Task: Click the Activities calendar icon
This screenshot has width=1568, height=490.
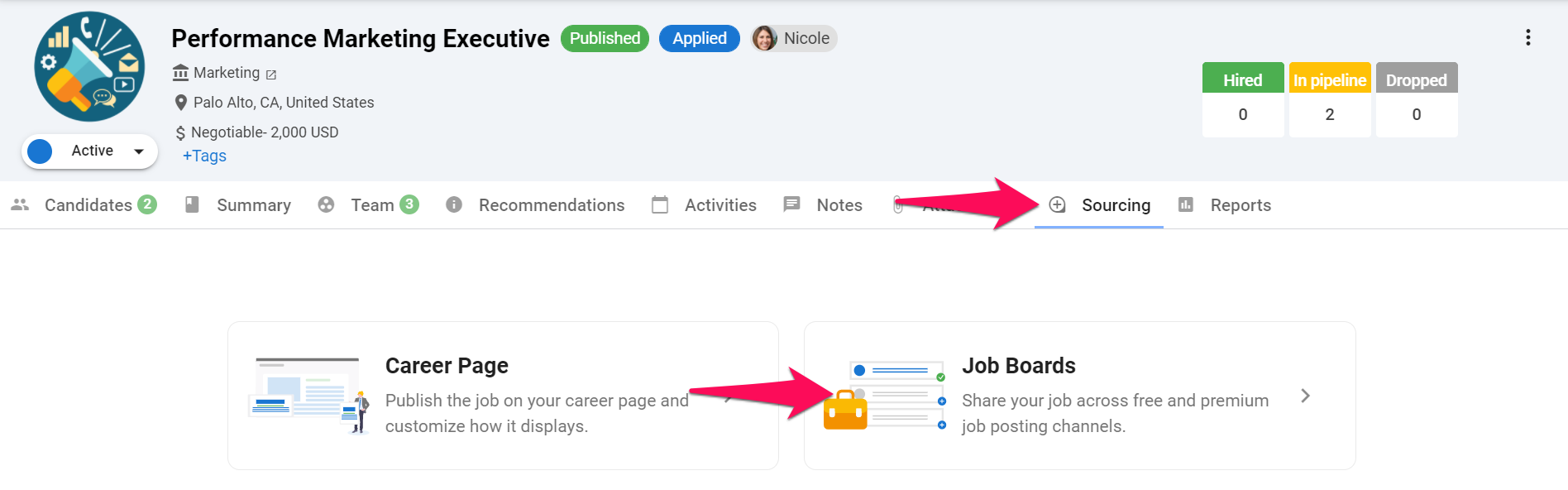Action: coord(660,204)
